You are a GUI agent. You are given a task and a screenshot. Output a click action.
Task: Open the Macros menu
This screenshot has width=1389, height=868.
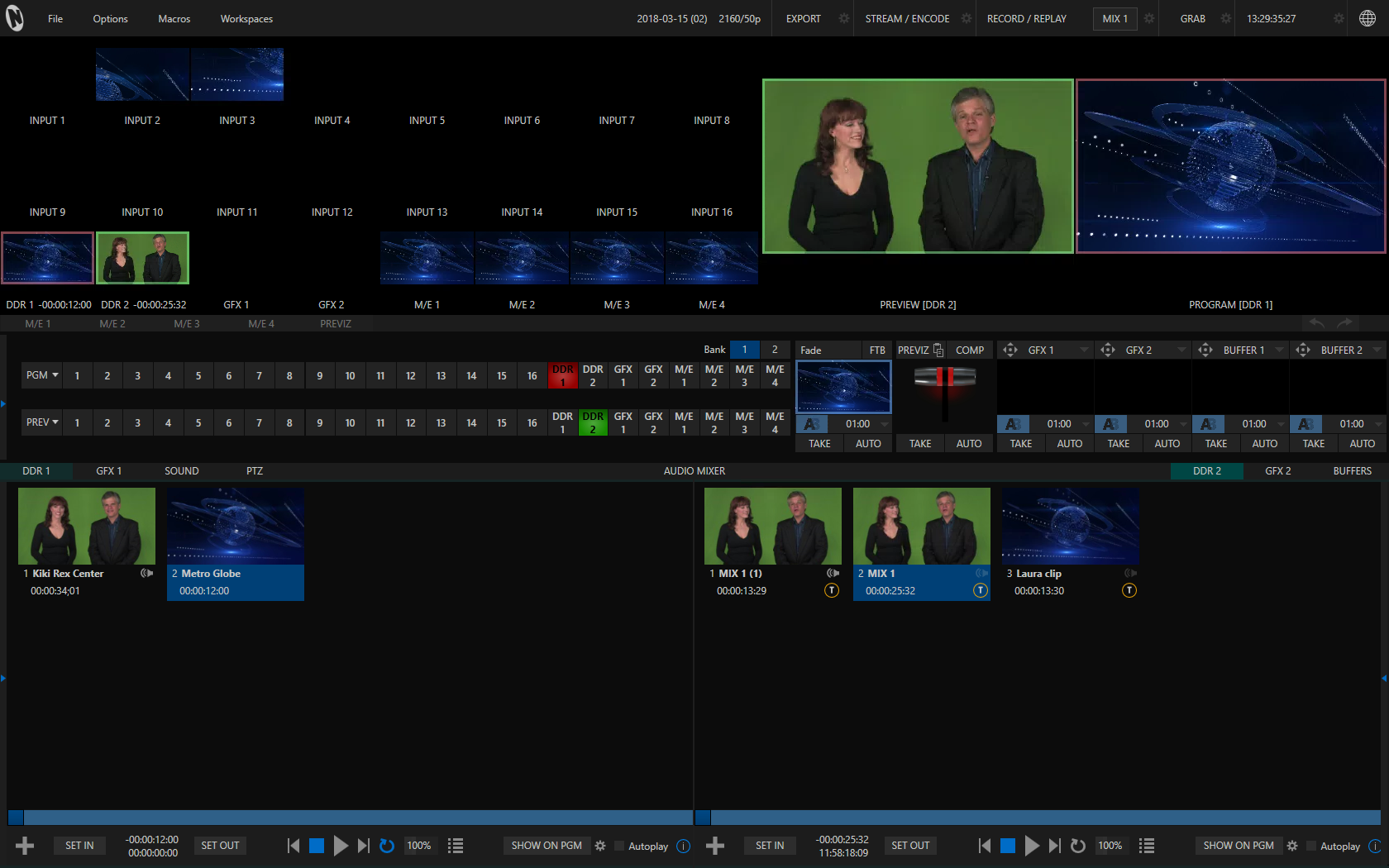(174, 18)
